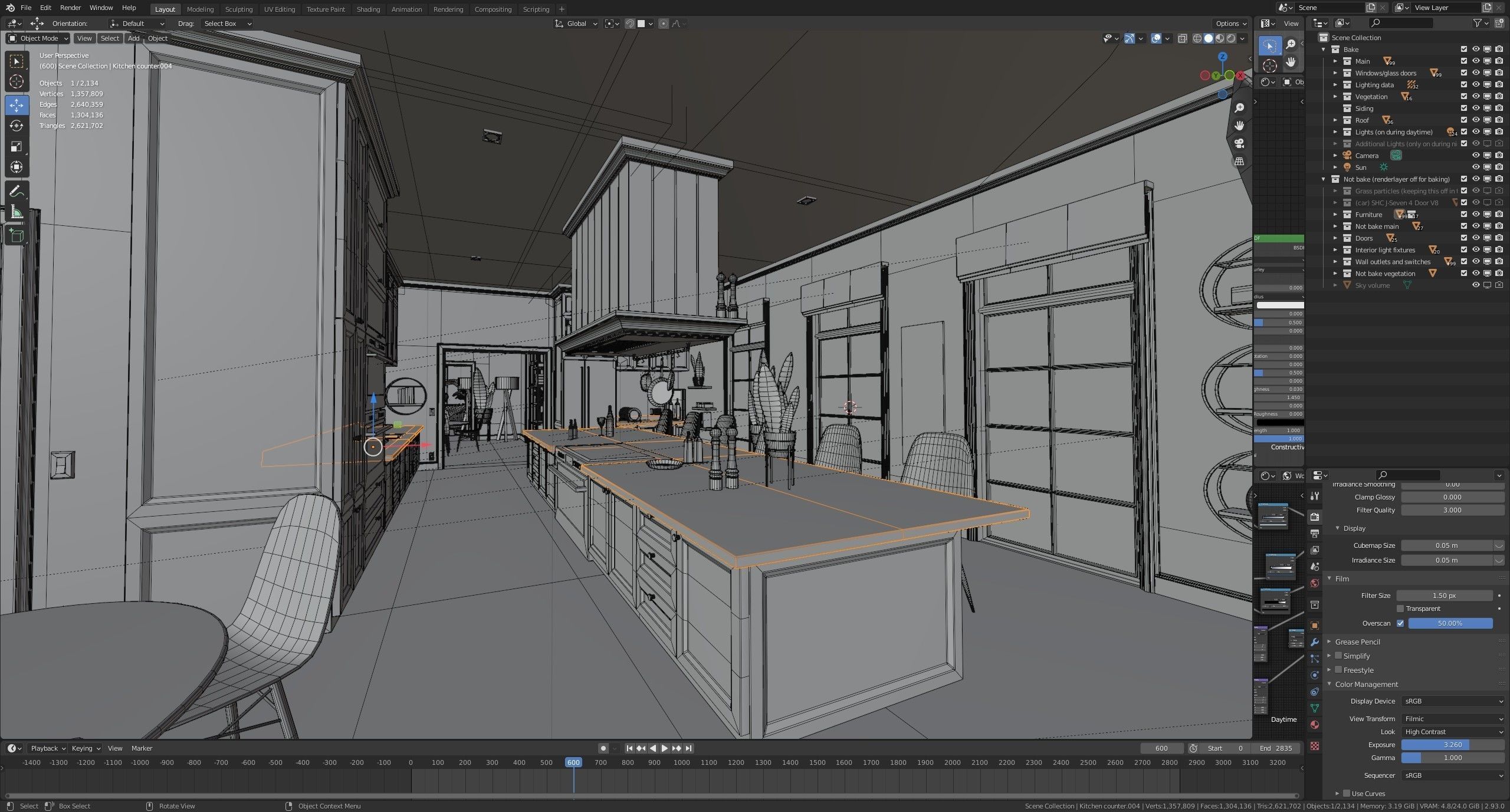Open Object Mode dropdown
The width and height of the screenshot is (1510, 812).
[38, 38]
